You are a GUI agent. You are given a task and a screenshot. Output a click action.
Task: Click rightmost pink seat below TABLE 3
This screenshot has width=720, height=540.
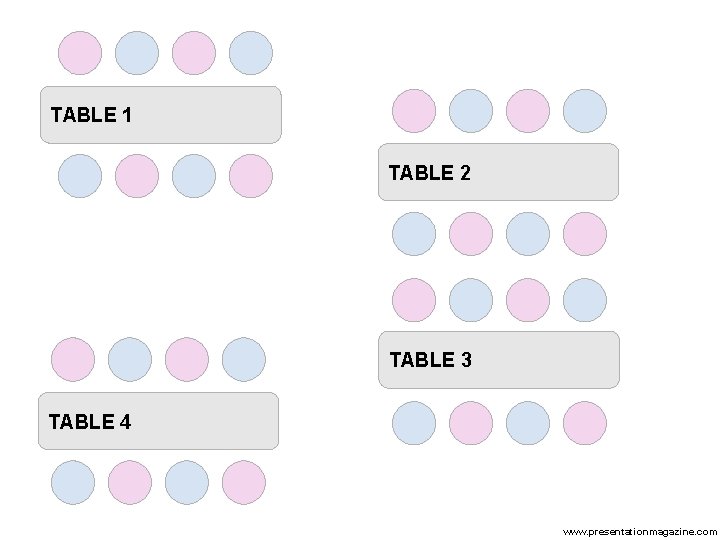click(585, 423)
